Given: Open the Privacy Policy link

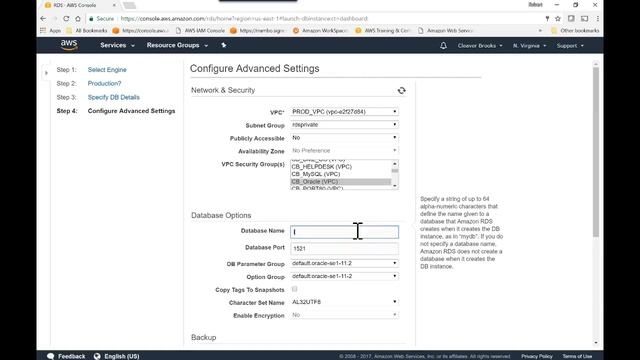Looking at the screenshot, I should pos(537,356).
